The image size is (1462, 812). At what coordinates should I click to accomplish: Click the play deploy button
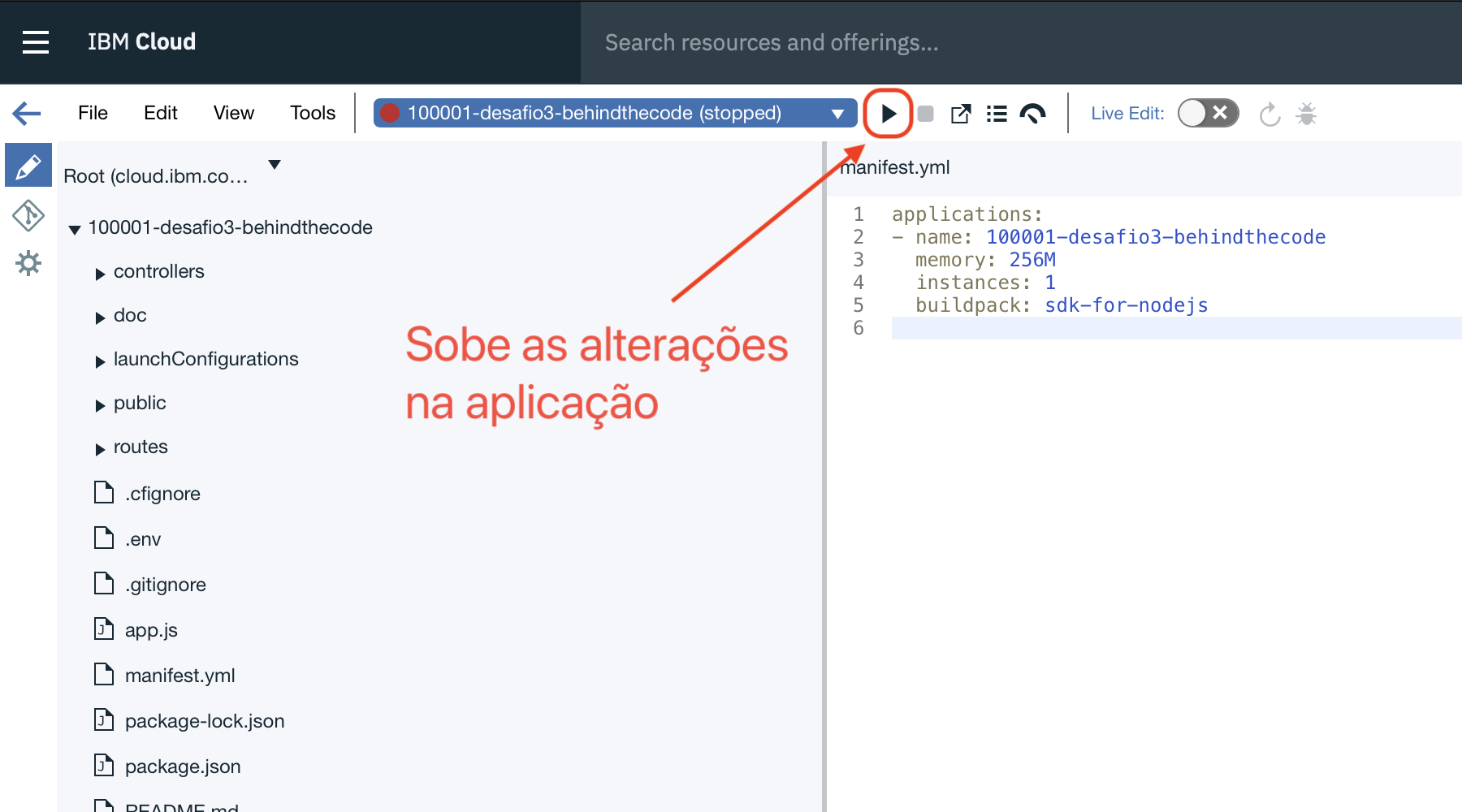pos(888,114)
